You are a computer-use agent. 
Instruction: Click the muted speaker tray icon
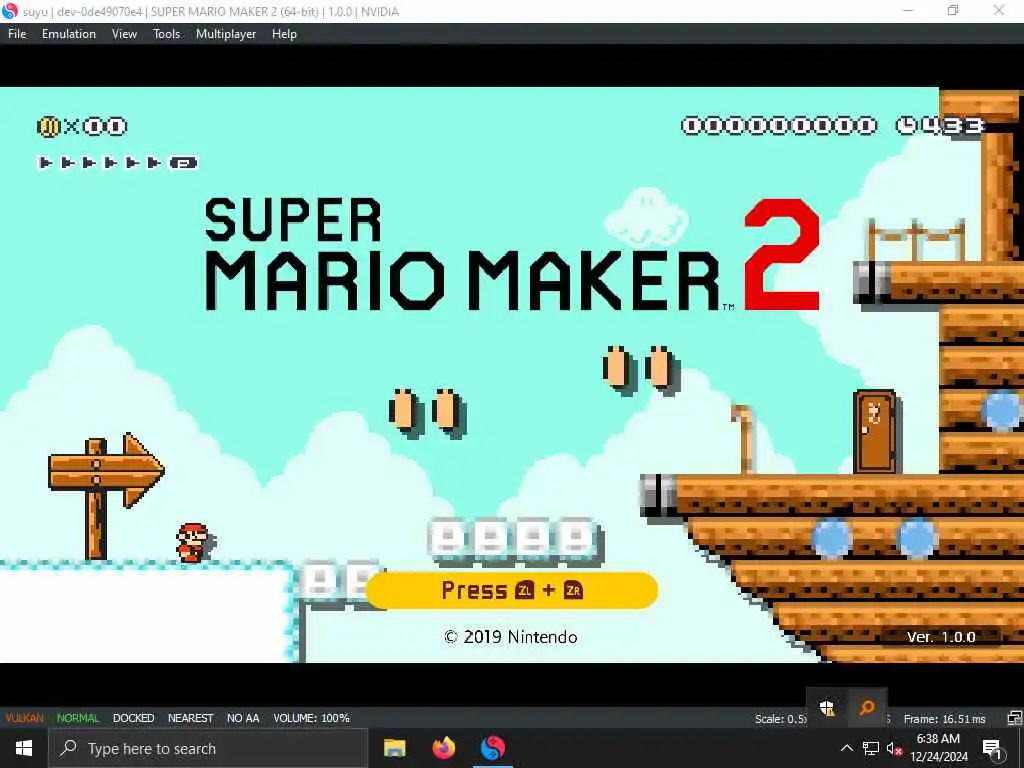click(x=894, y=748)
